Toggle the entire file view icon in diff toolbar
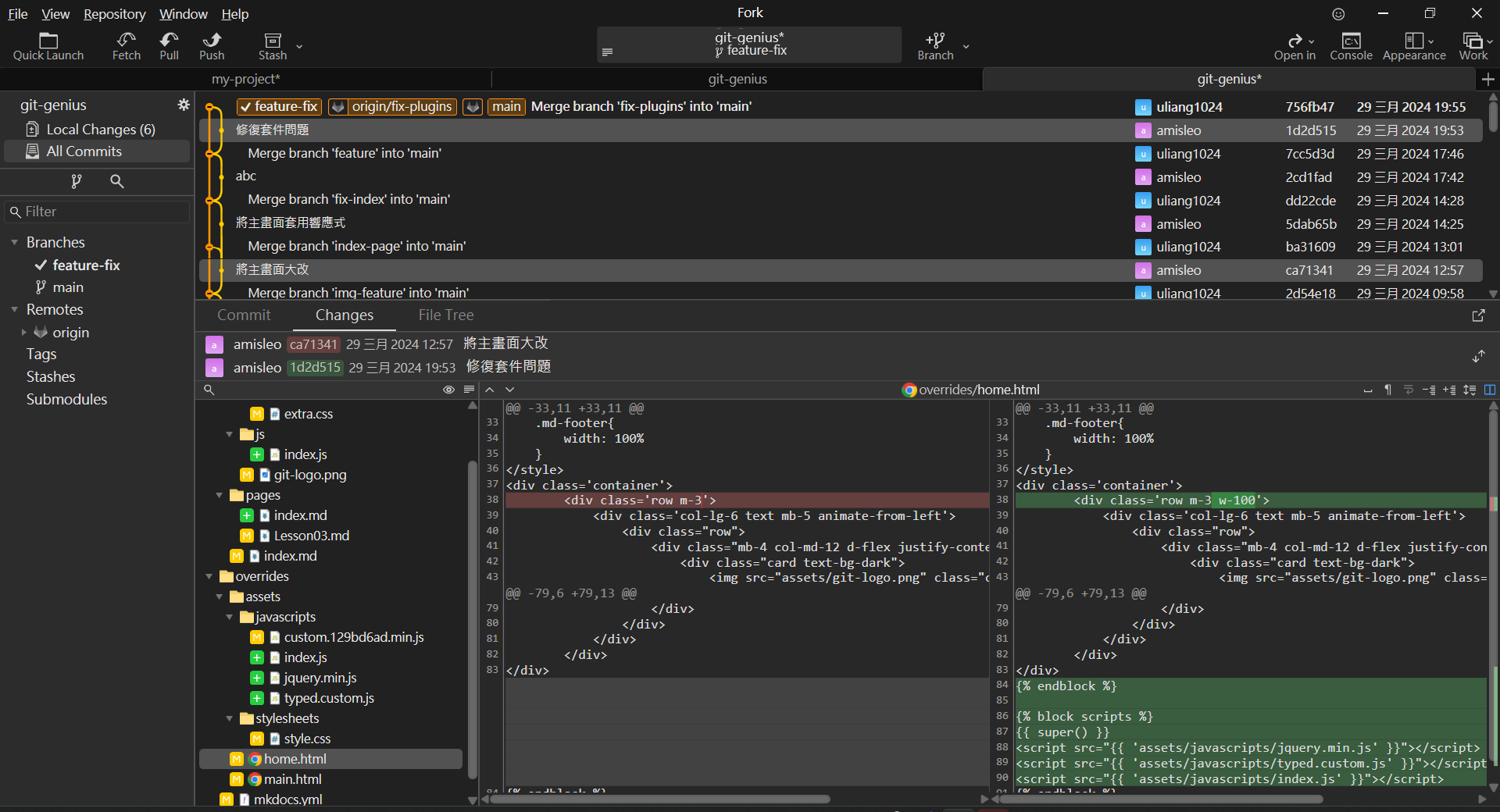1500x812 pixels. [1470, 390]
